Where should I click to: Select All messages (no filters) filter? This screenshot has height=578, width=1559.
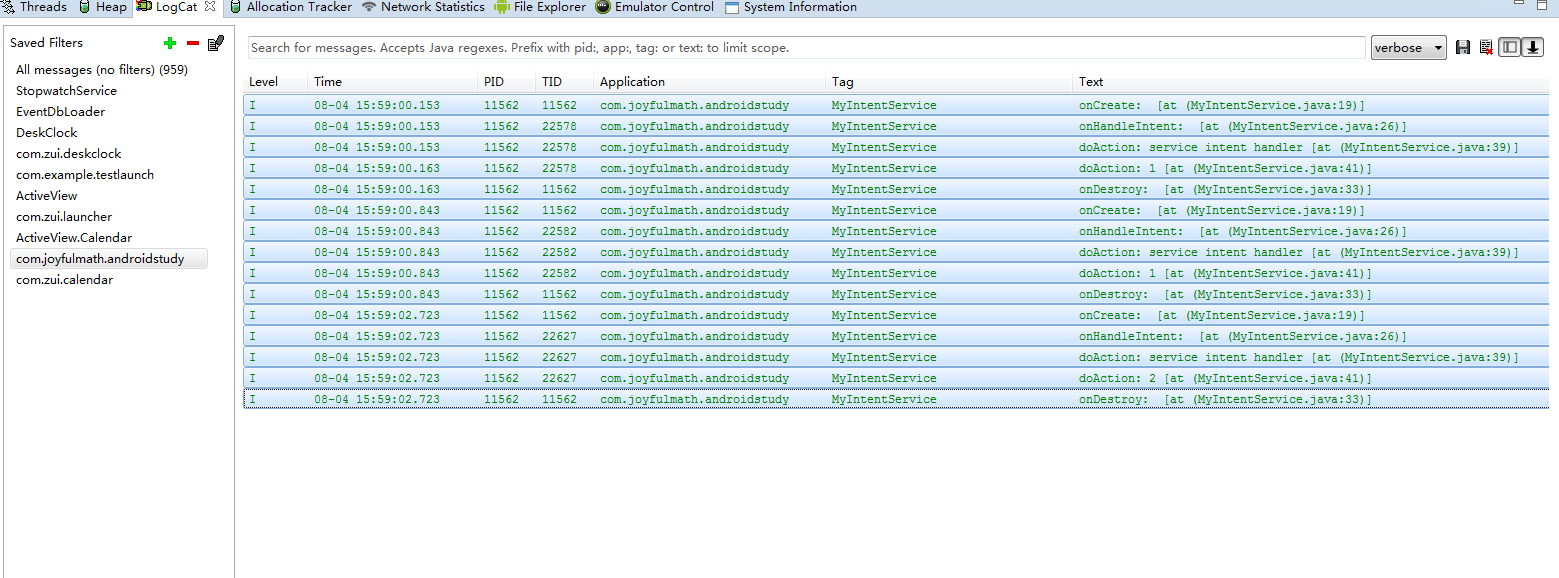102,70
